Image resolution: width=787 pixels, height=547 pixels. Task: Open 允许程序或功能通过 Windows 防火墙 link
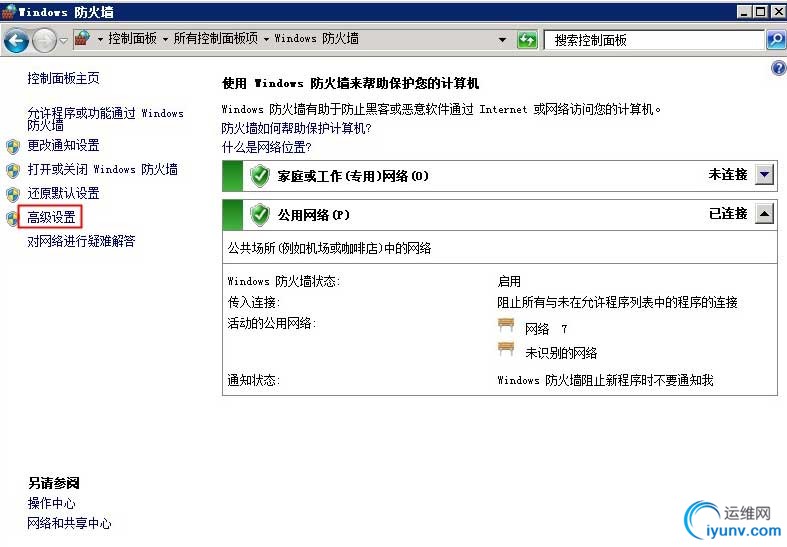tap(105, 119)
